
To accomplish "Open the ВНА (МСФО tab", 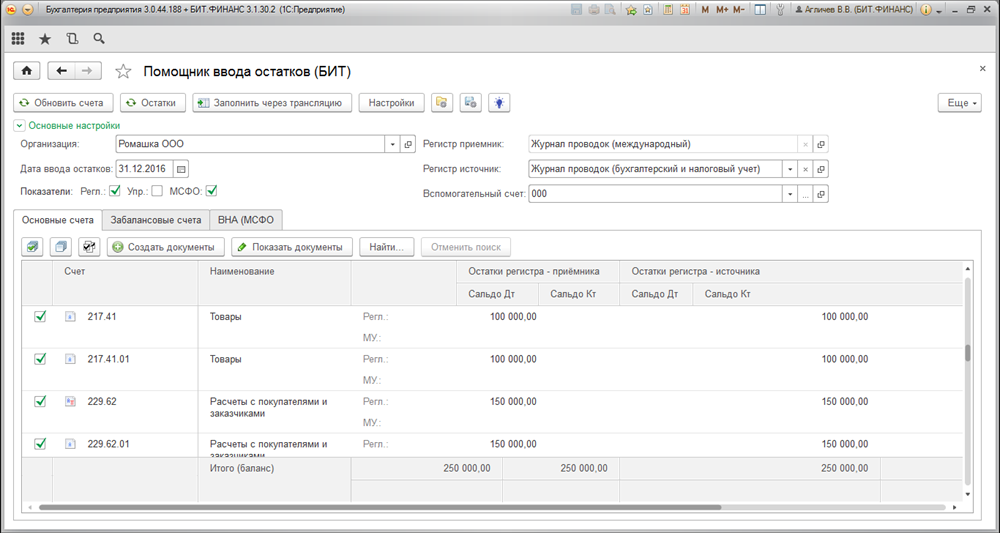I will point(247,220).
